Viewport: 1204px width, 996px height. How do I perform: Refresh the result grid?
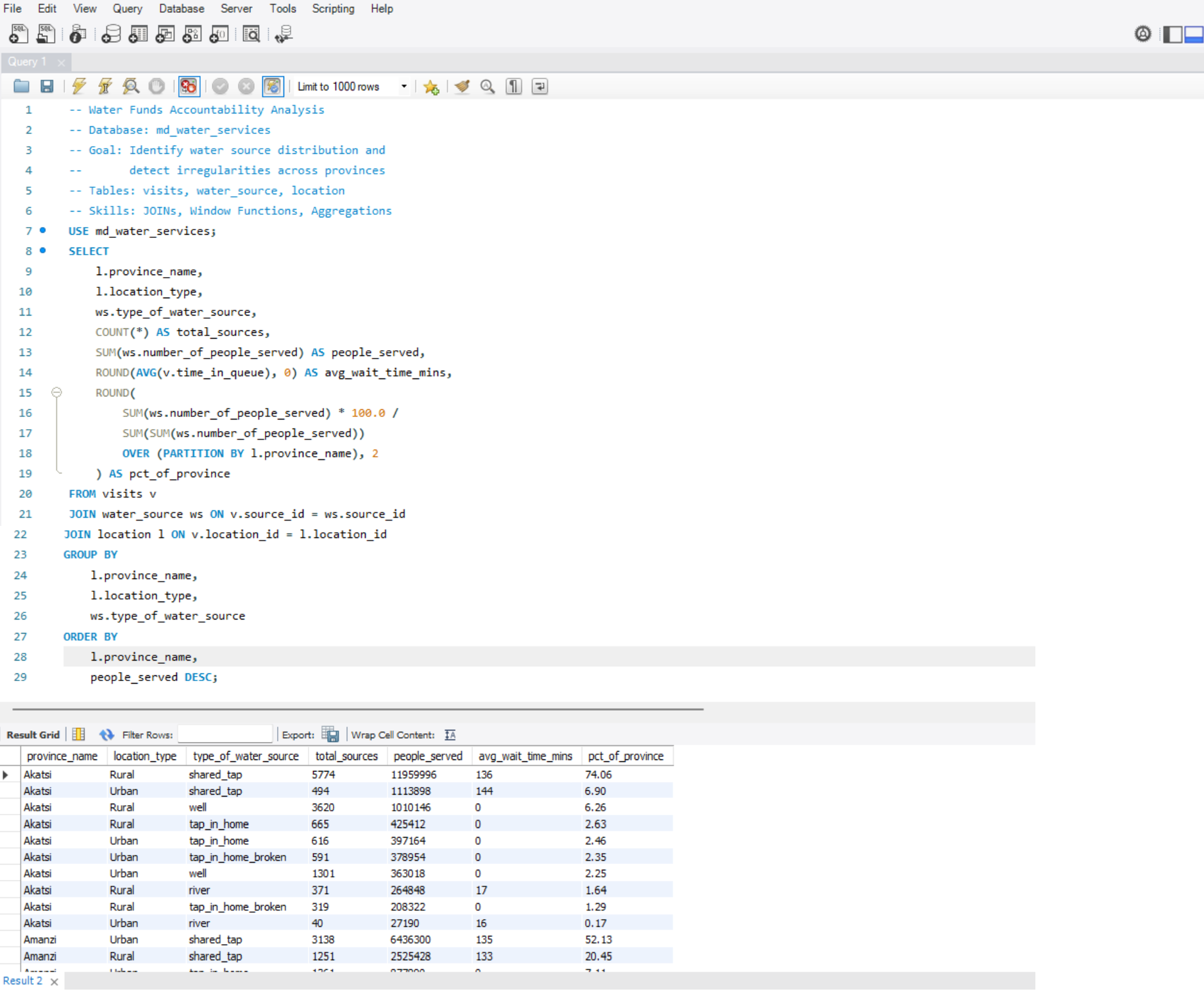(106, 735)
